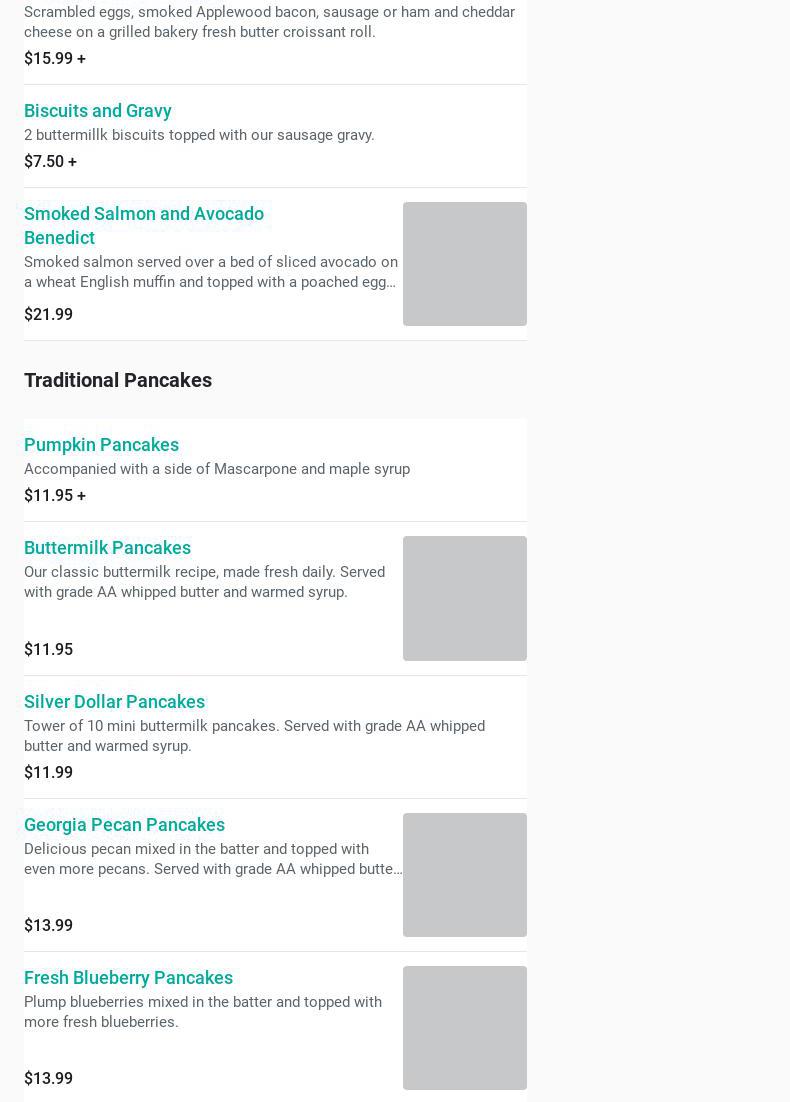The width and height of the screenshot is (790, 1102).
Task: Select the Georgia Pecan Pancakes title
Action: (124, 825)
